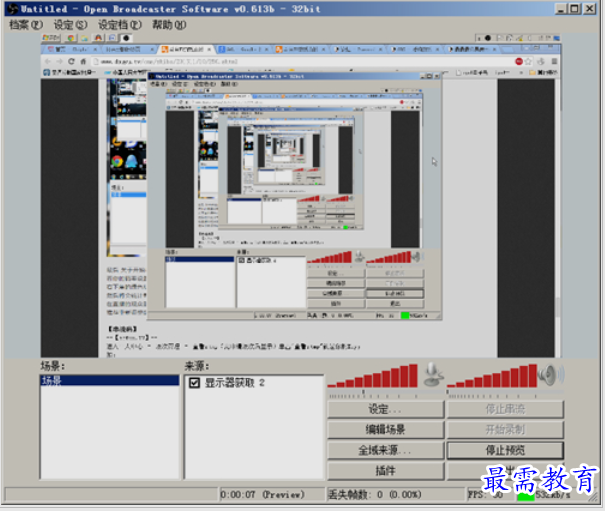Minimize the OBS window

(561, 8)
